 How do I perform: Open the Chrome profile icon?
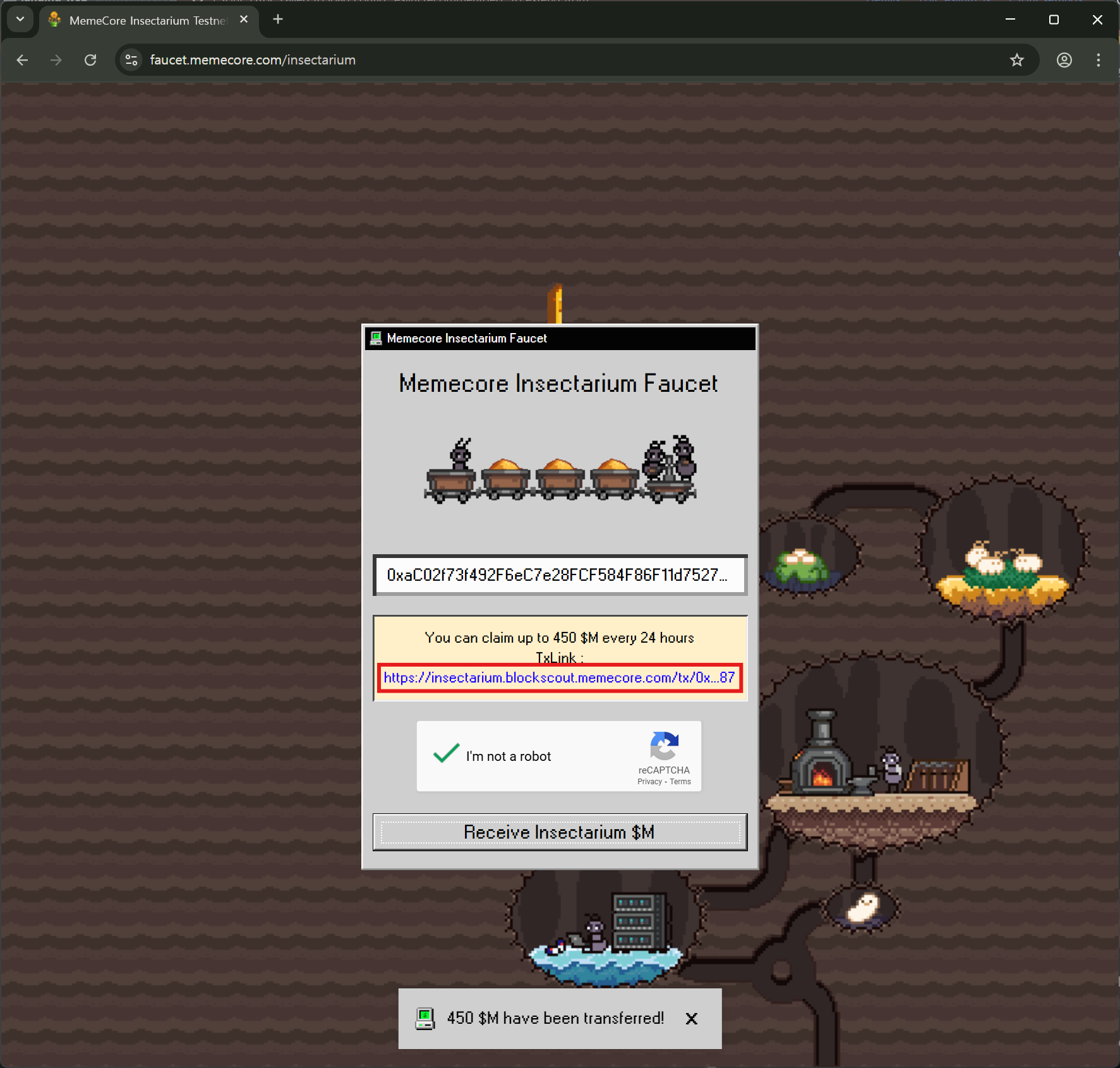coord(1064,60)
